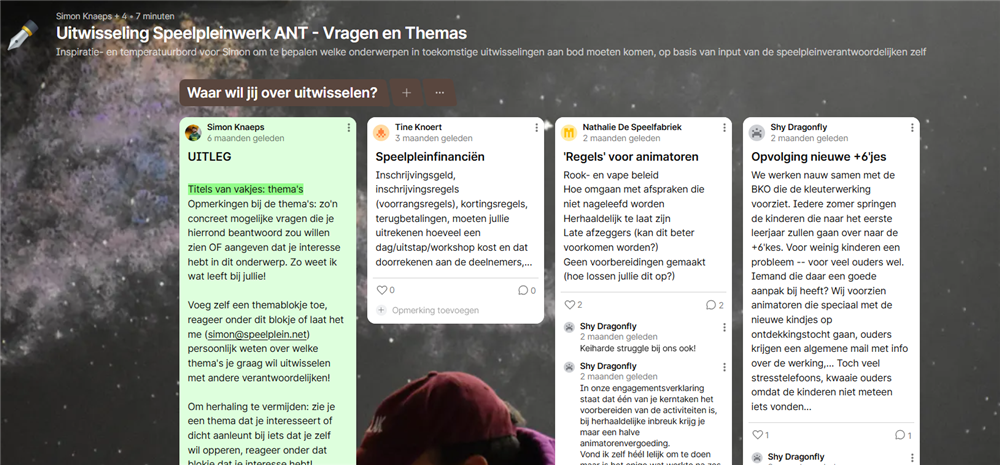The height and width of the screenshot is (465, 1000).
Task: Click Simon Knaeps' avatar on the UITLEG post
Action: 194,133
